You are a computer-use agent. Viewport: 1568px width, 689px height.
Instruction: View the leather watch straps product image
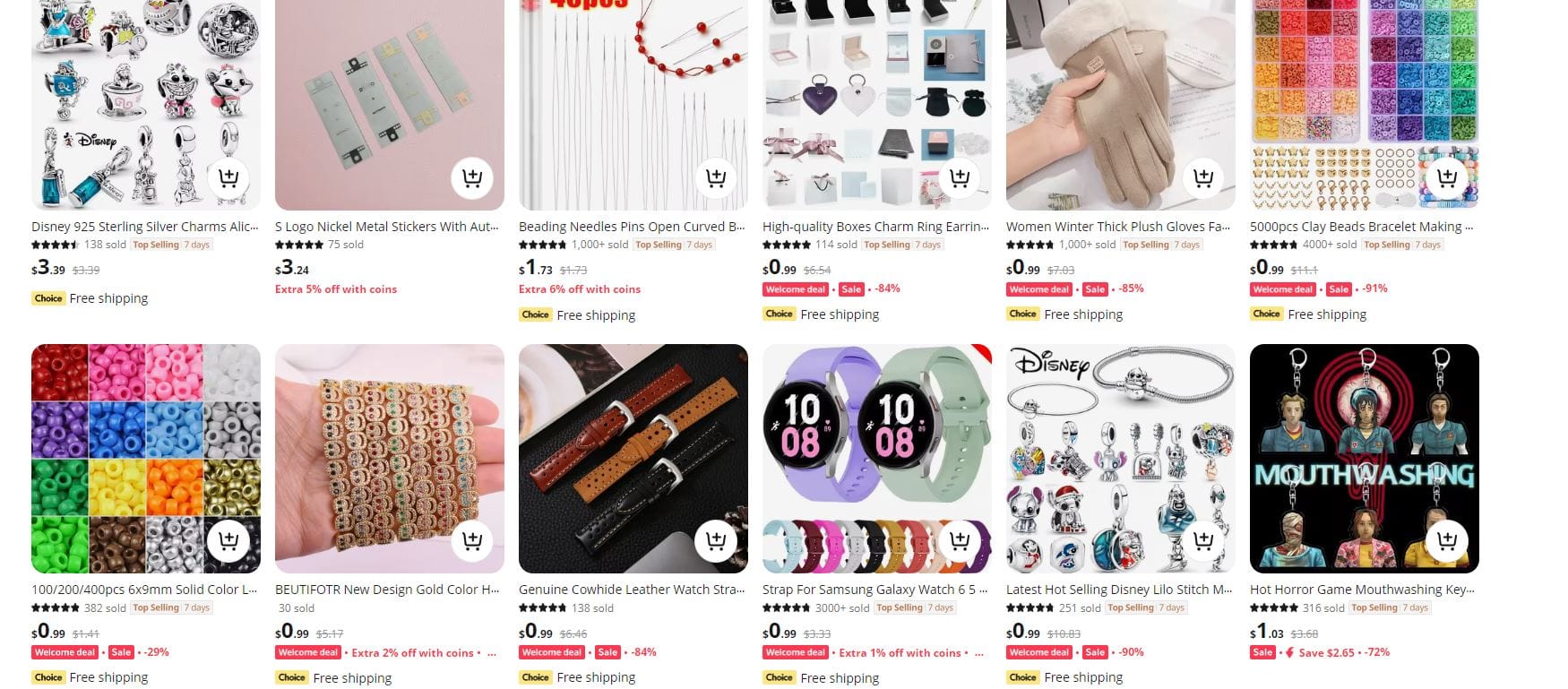pyautogui.click(x=633, y=459)
